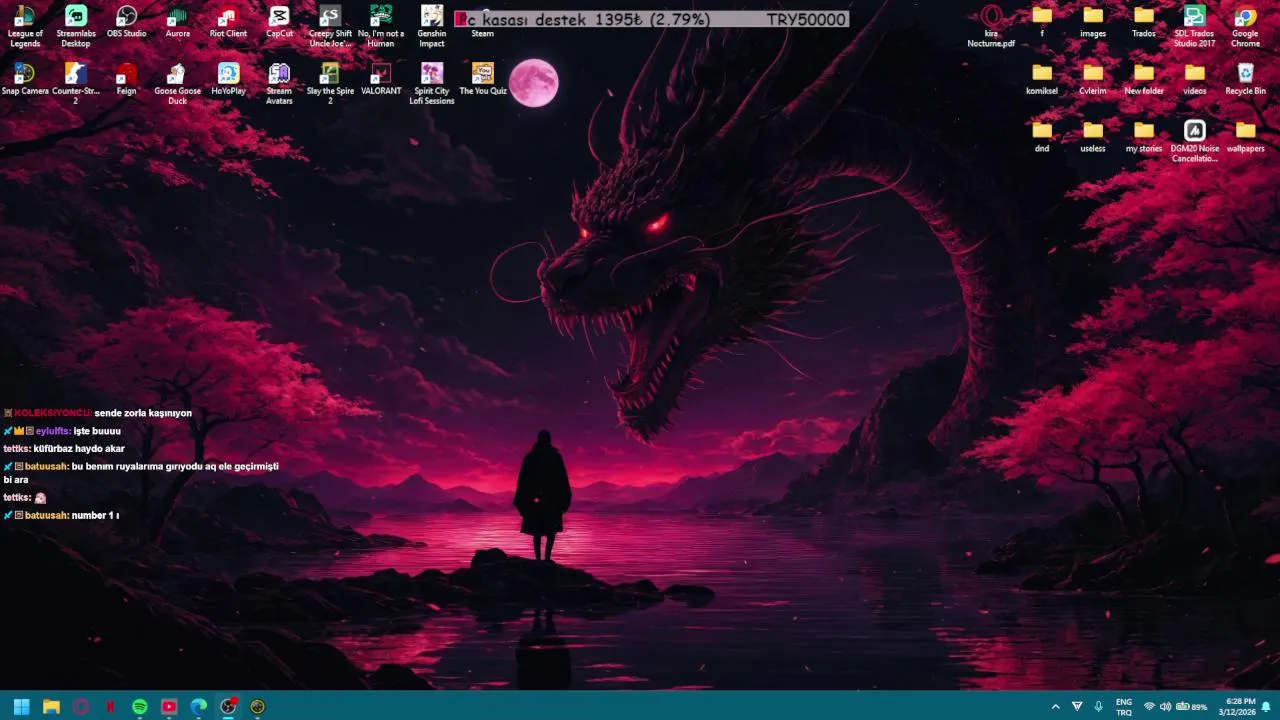This screenshot has height=720, width=1280.
Task: Click the triangle tray icon beside the microphone
Action: (1077, 707)
